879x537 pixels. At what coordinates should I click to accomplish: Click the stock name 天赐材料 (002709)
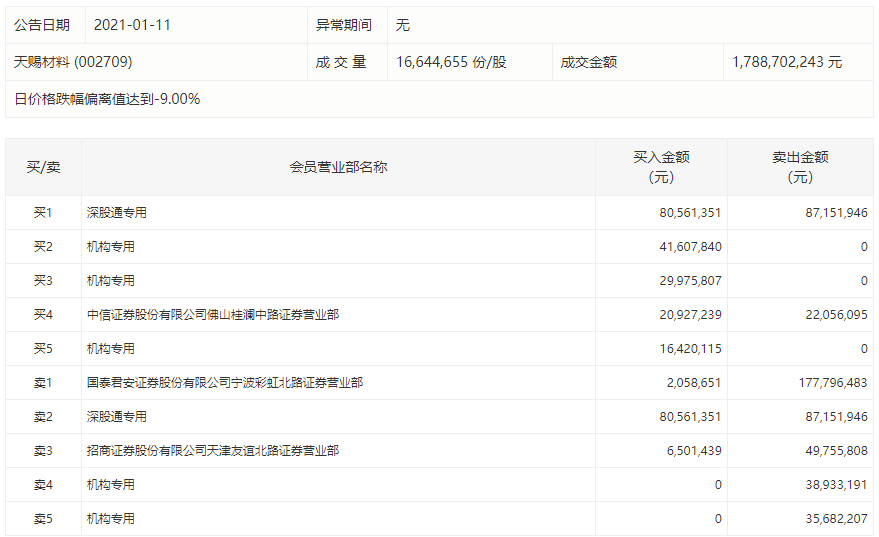(x=73, y=62)
